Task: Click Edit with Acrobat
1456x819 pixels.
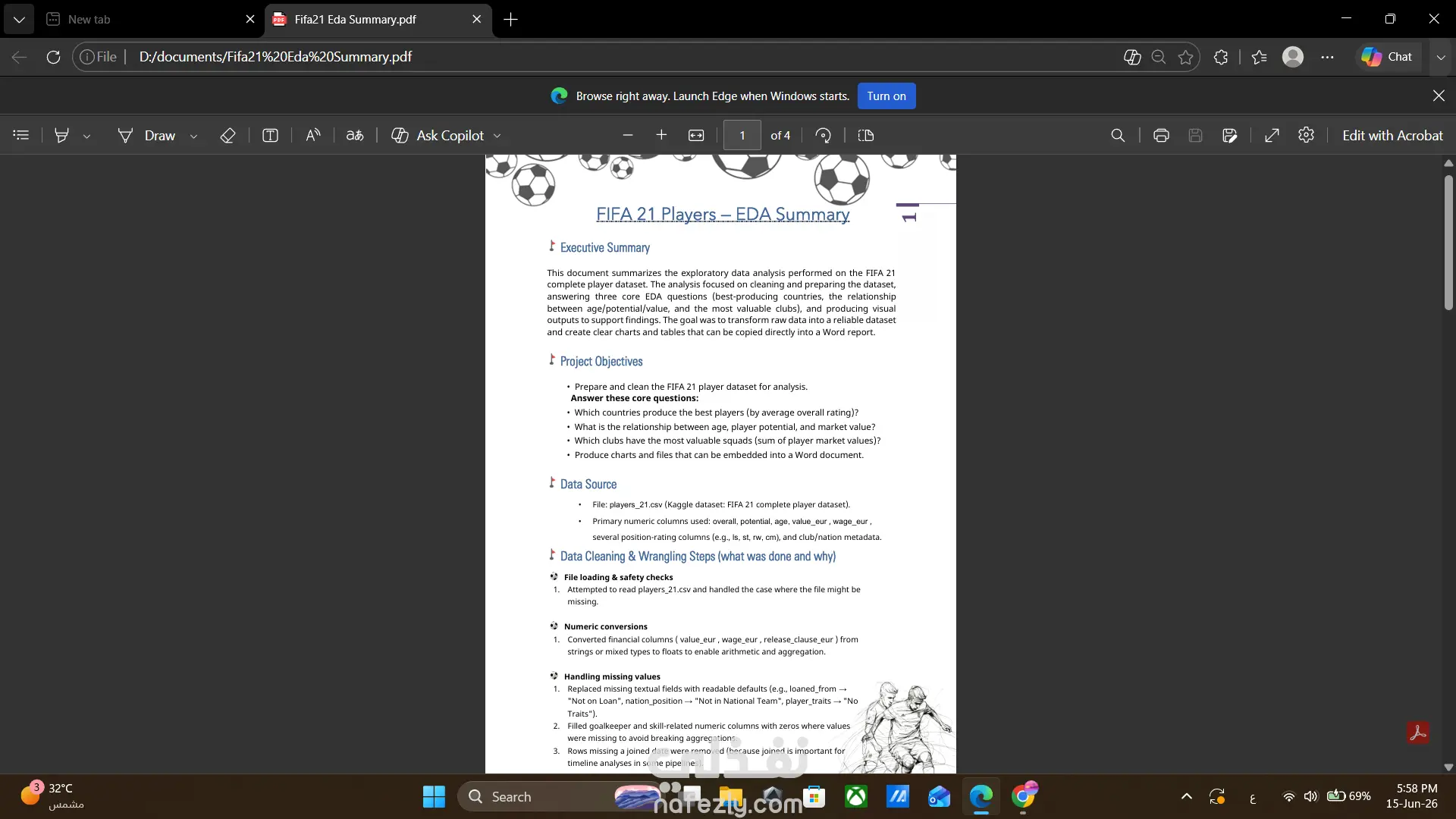Action: coord(1392,135)
